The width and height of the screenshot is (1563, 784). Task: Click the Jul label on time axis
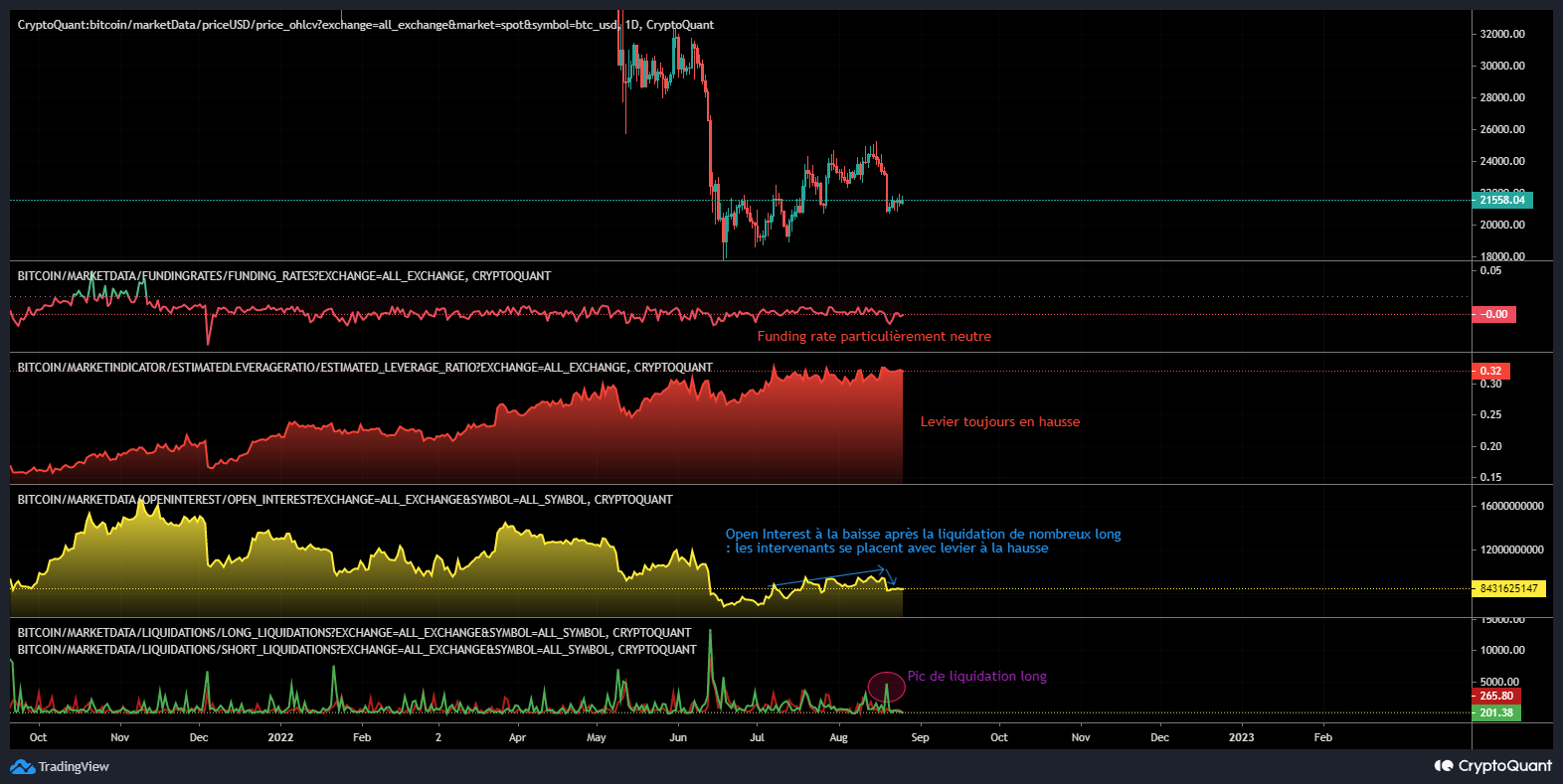pyautogui.click(x=757, y=737)
